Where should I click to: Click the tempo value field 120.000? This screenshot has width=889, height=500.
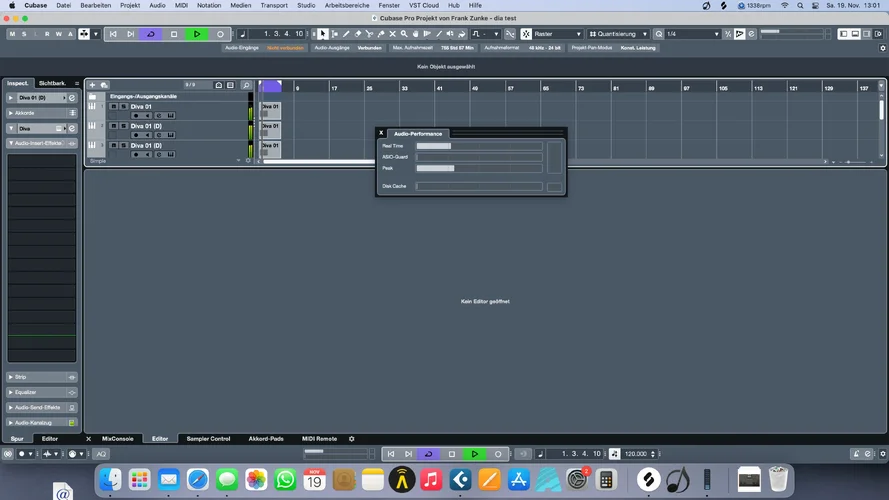click(635, 454)
